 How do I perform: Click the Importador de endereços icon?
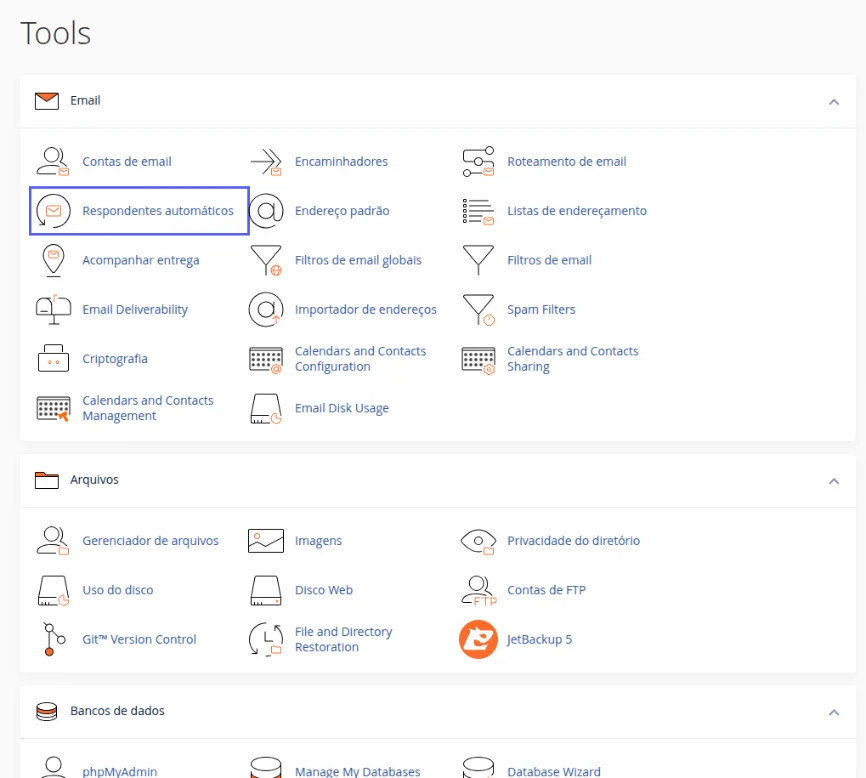266,309
